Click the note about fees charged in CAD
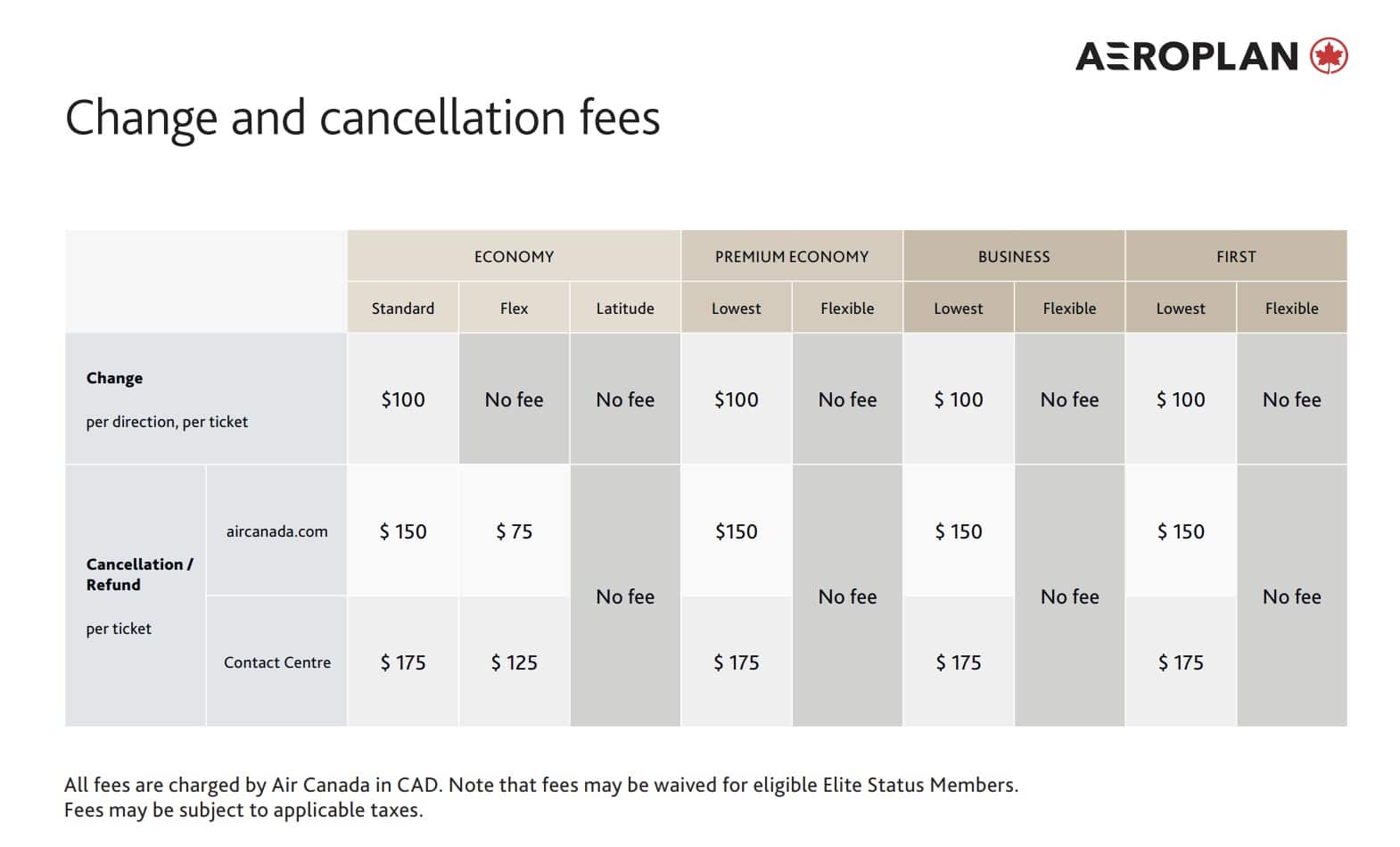Image resolution: width=1400 pixels, height=847 pixels. 540,785
